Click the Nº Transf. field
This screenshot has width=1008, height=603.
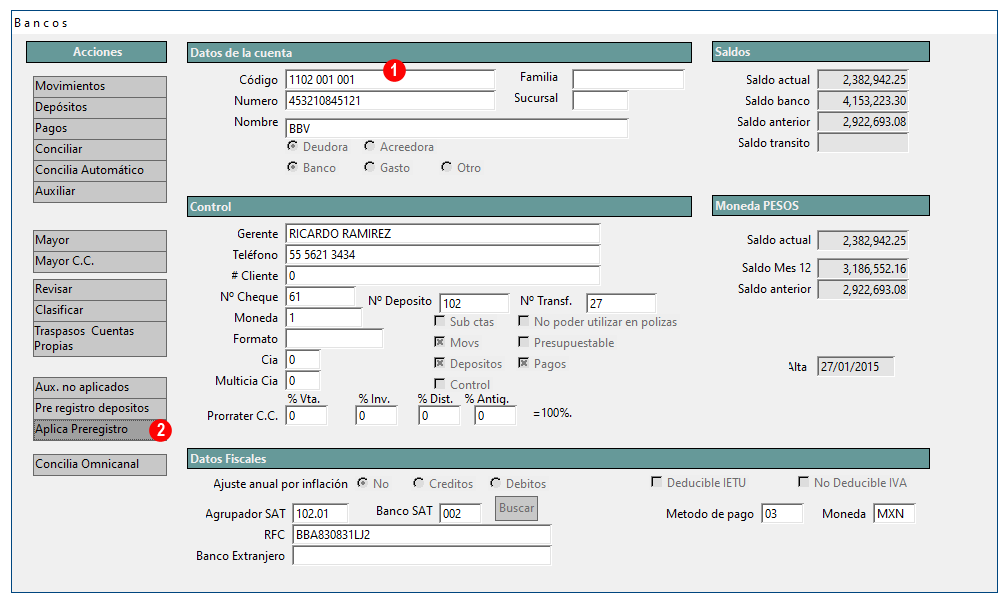pyautogui.click(x=621, y=303)
